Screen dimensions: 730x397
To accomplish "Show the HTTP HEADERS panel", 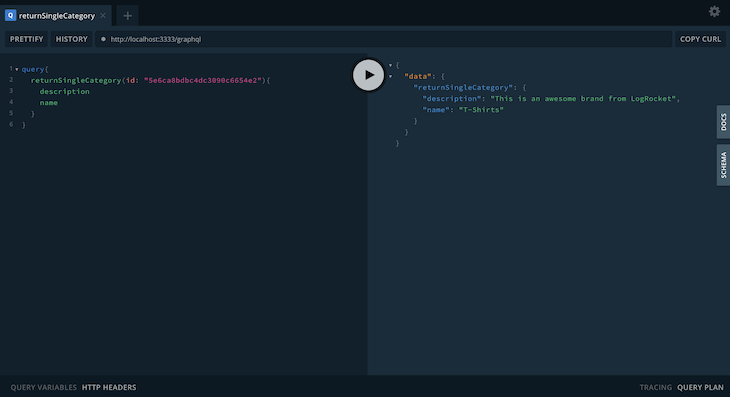I will click(x=109, y=387).
